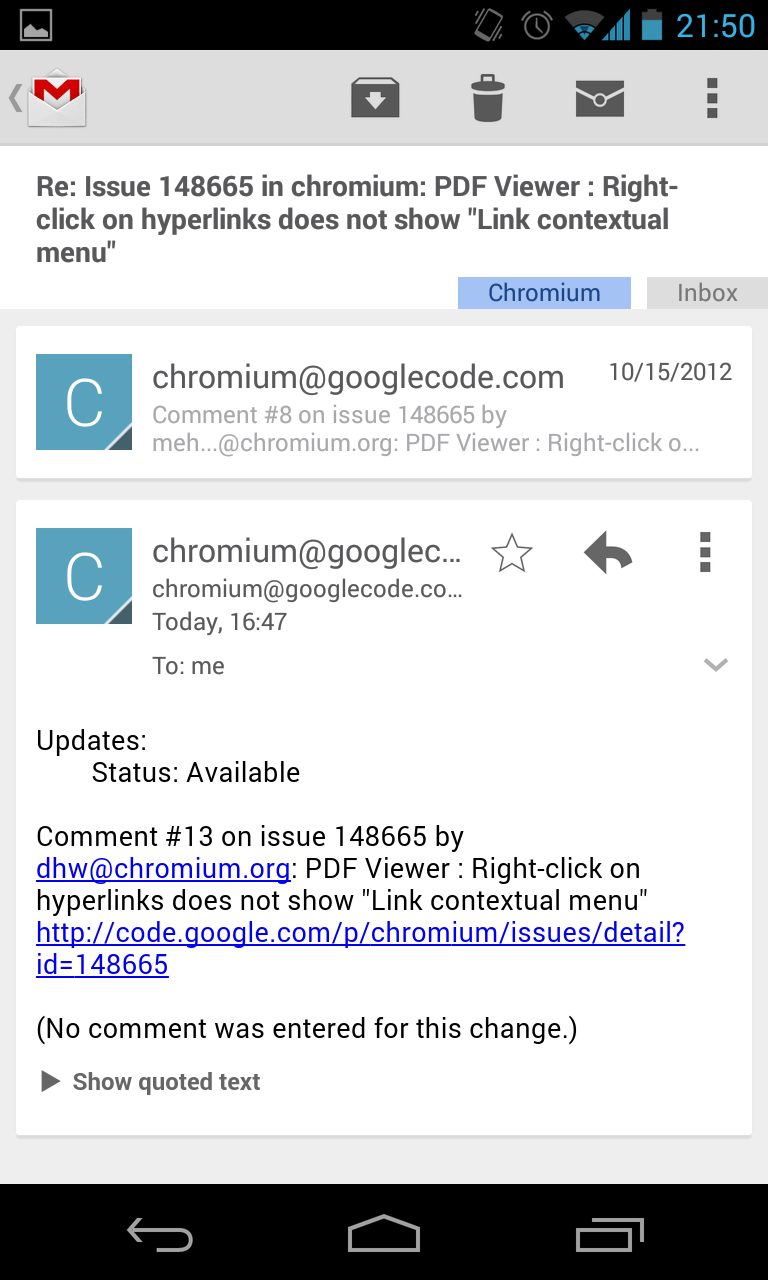Tap the Android Back navigation button
The height and width of the screenshot is (1280, 768).
(x=160, y=1233)
